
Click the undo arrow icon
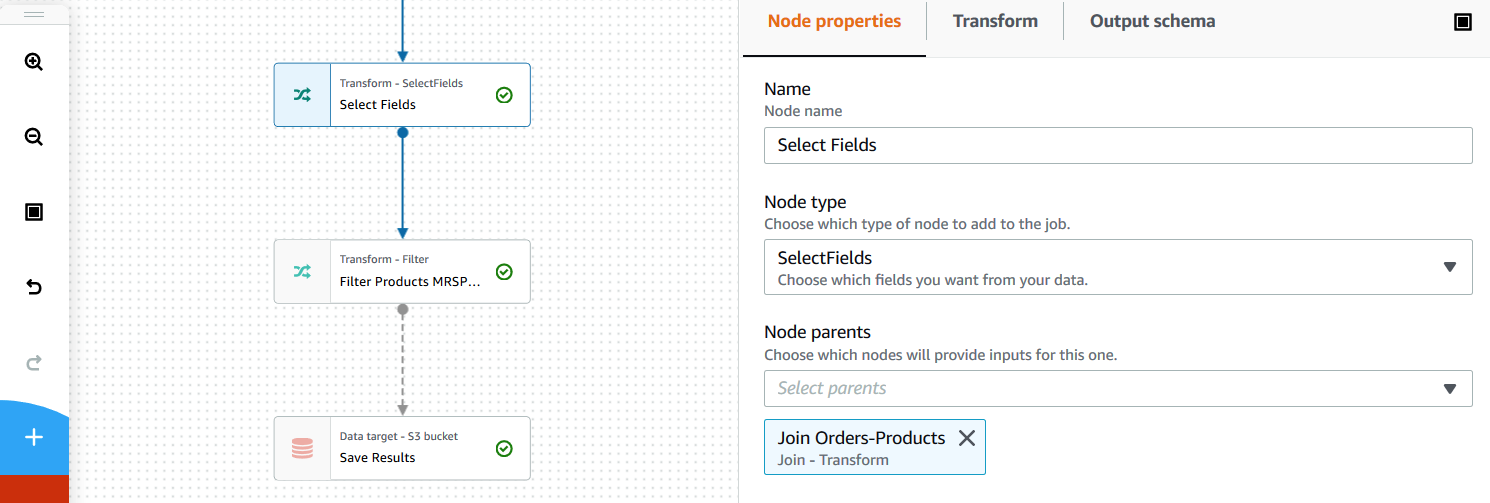pos(34,288)
